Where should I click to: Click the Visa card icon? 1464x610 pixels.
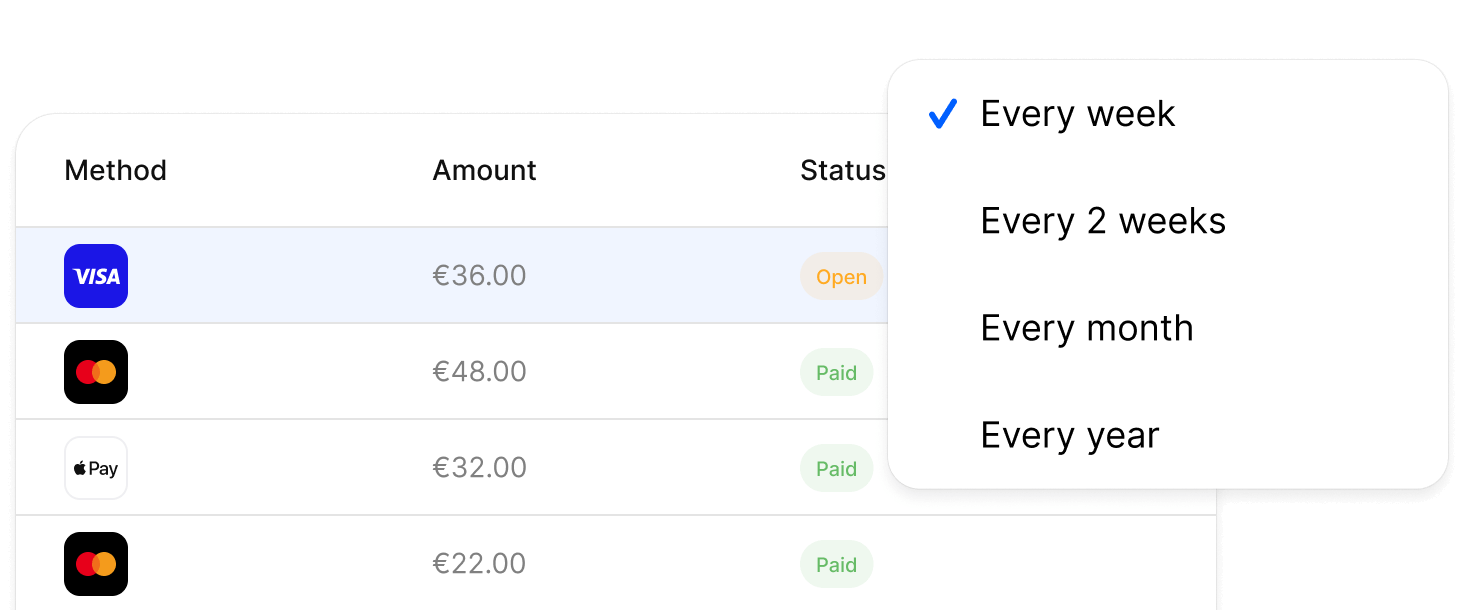pos(96,276)
